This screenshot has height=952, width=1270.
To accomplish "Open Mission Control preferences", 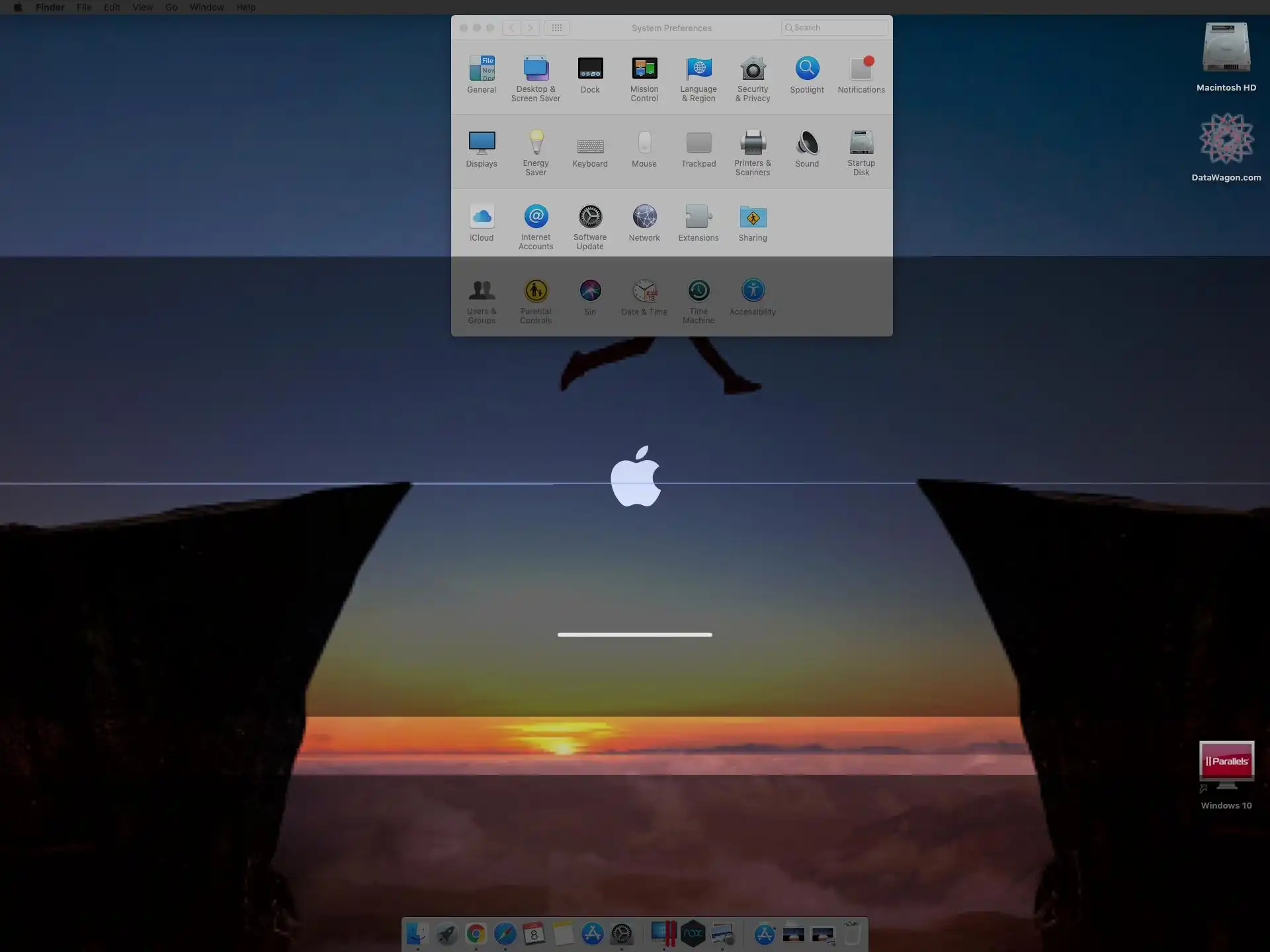I will (x=644, y=69).
